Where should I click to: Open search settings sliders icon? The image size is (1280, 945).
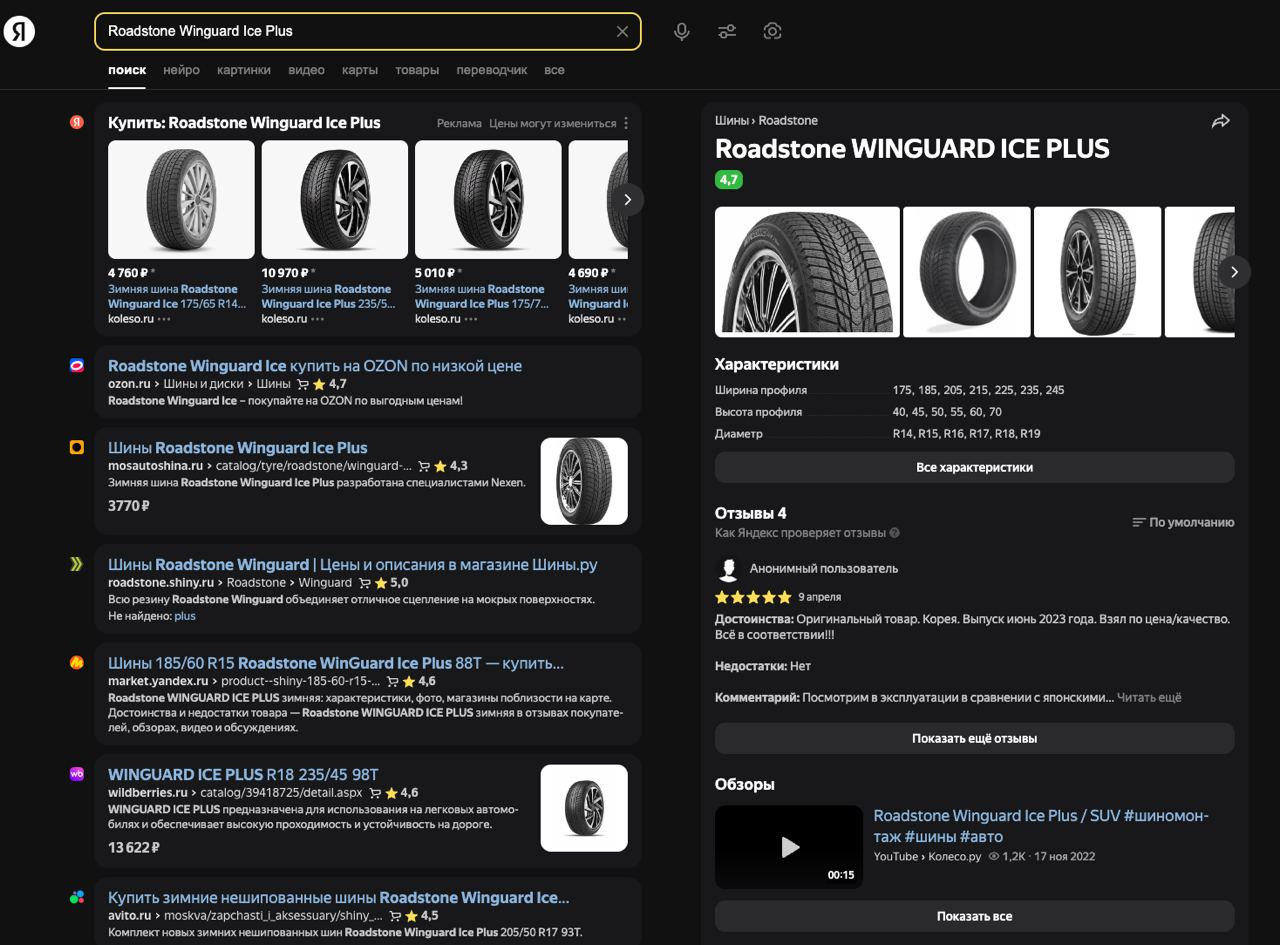[x=727, y=31]
